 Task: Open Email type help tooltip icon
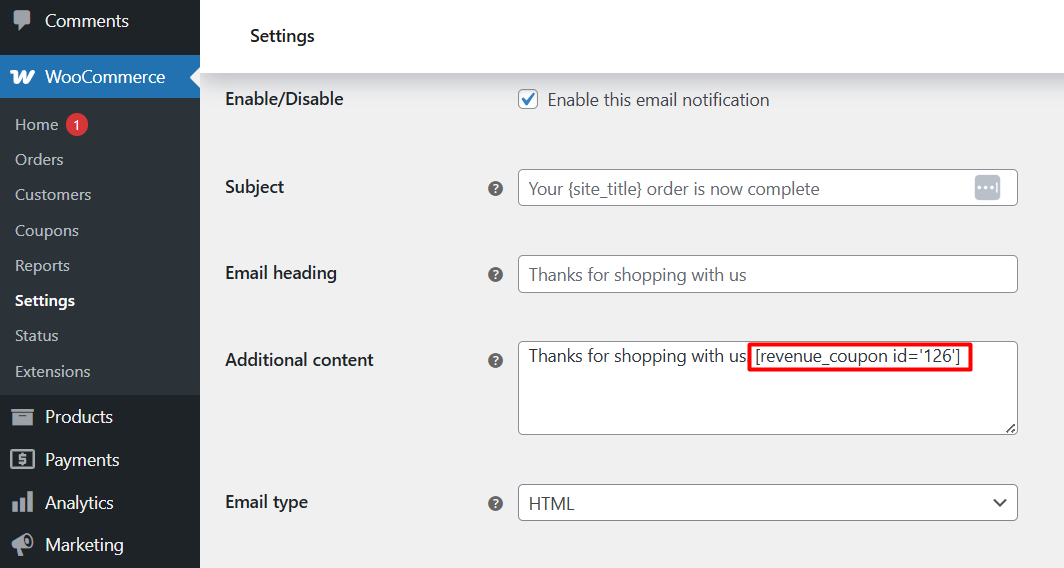coord(495,503)
